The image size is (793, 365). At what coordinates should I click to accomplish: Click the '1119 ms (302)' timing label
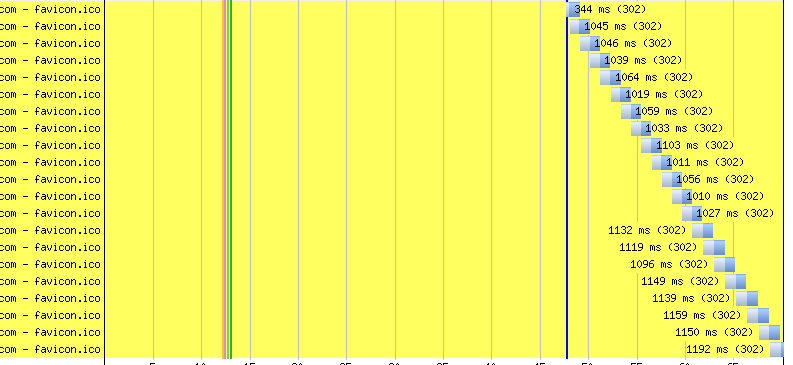[x=658, y=247]
